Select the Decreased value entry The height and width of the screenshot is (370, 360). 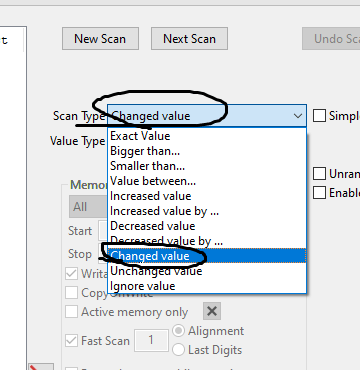click(207, 226)
